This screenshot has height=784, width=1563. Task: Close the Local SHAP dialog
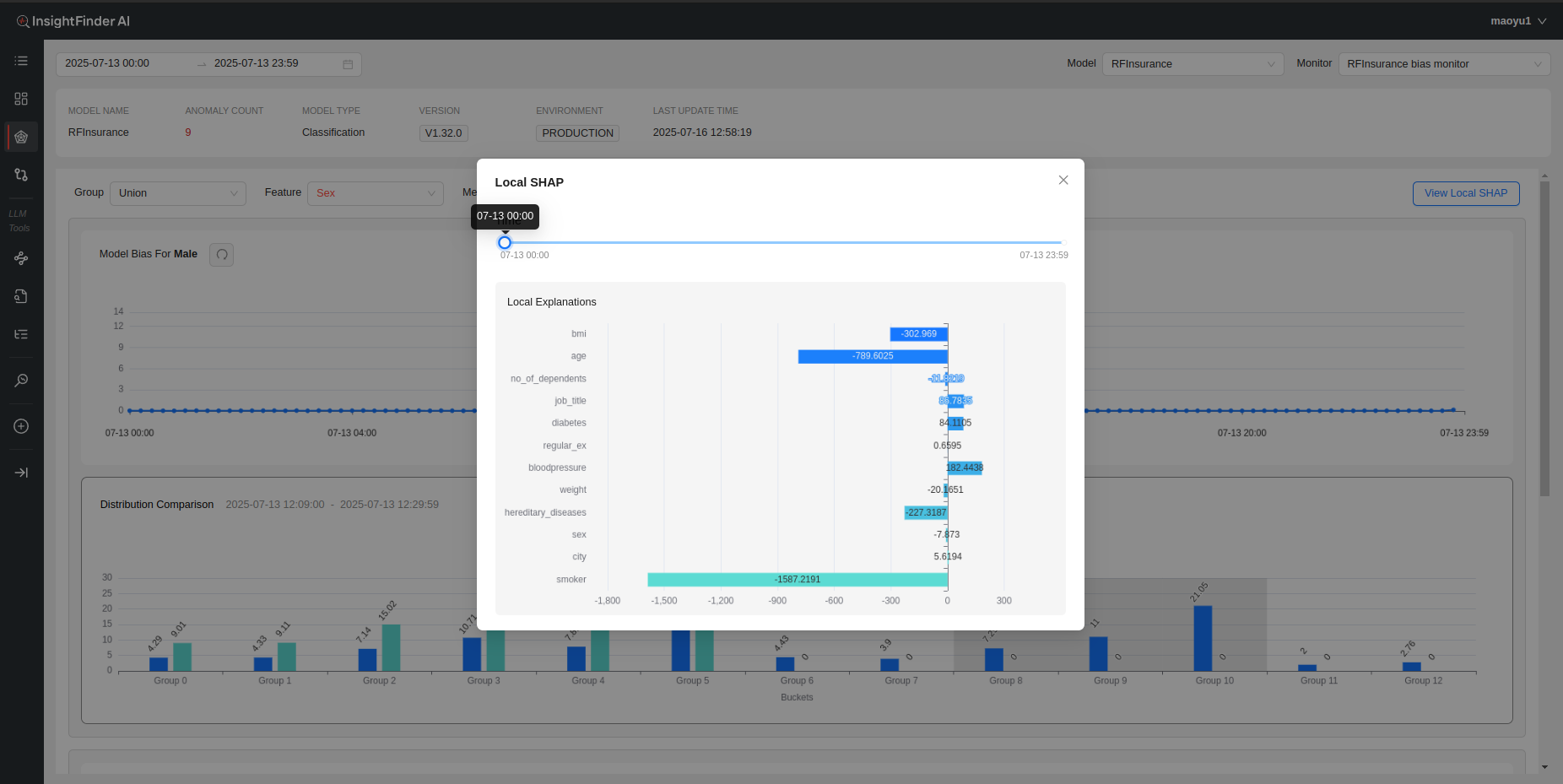(x=1063, y=180)
